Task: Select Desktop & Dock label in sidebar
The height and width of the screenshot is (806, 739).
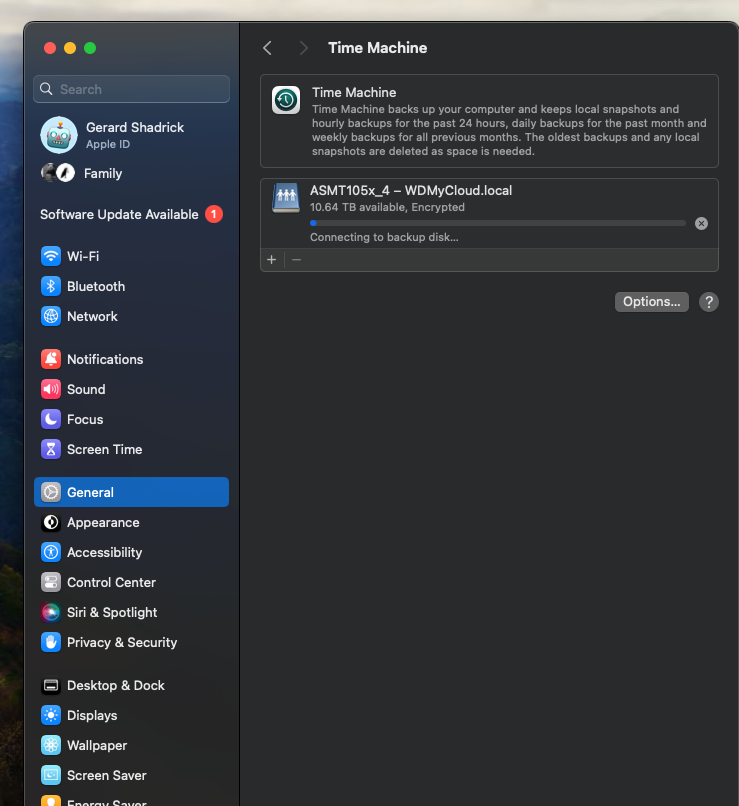Action: [x=116, y=685]
